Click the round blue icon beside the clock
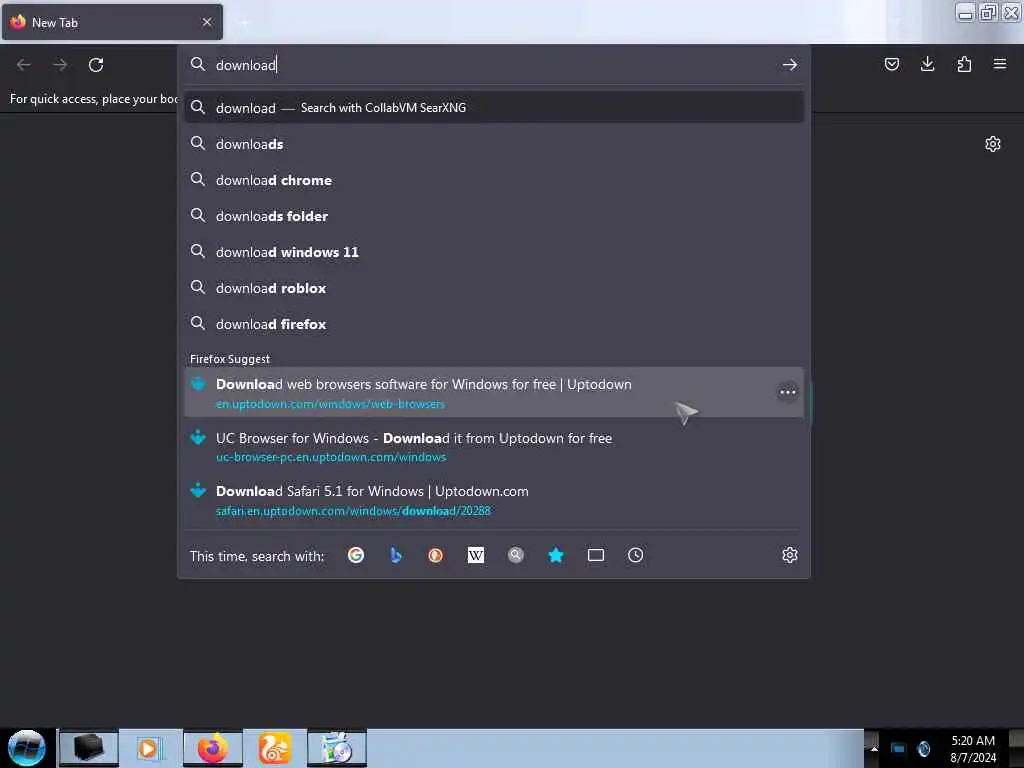Viewport: 1024px width, 768px height. [x=923, y=748]
